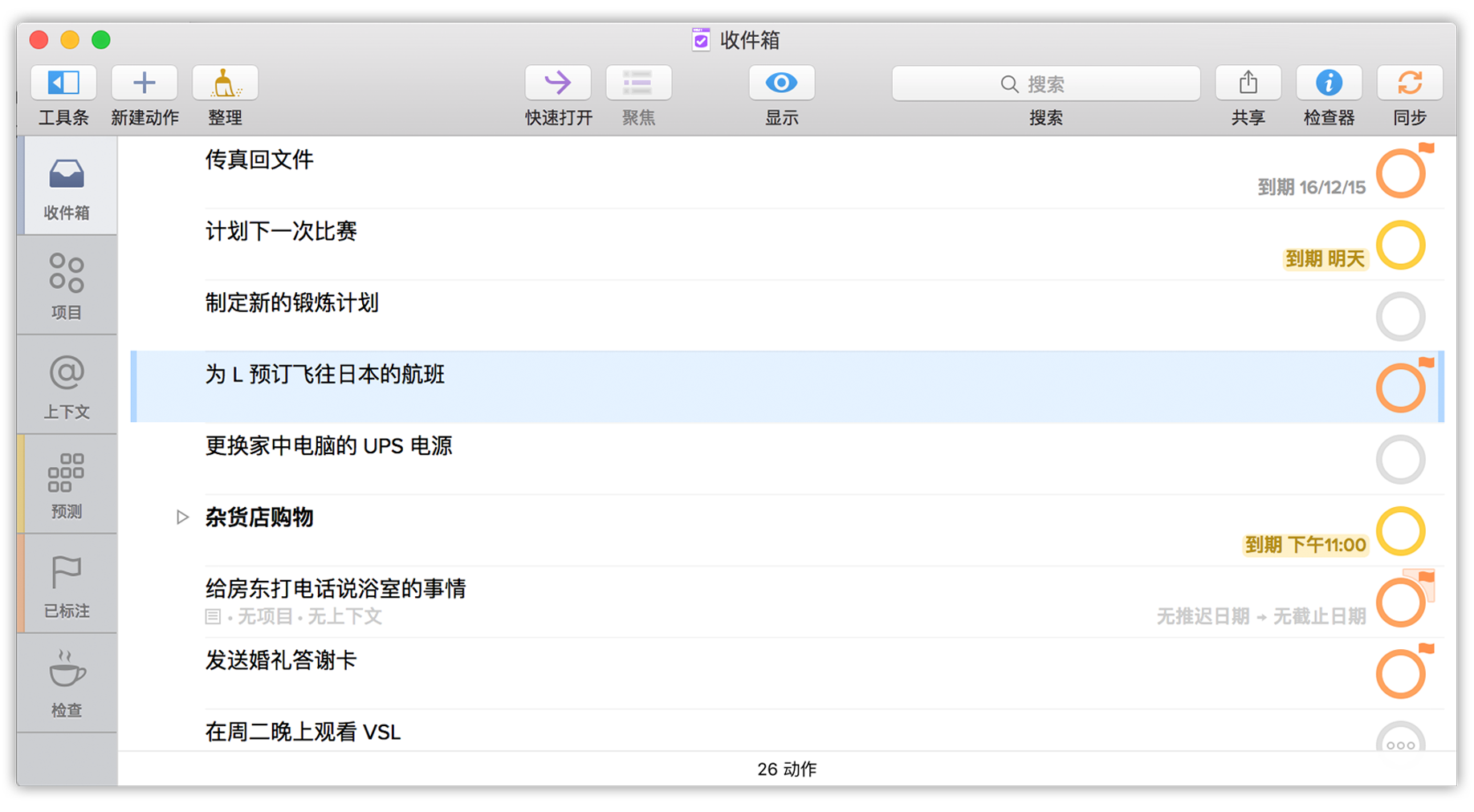Click the 到期 明天 due label
The width and height of the screenshot is (1474, 812).
click(x=1325, y=258)
